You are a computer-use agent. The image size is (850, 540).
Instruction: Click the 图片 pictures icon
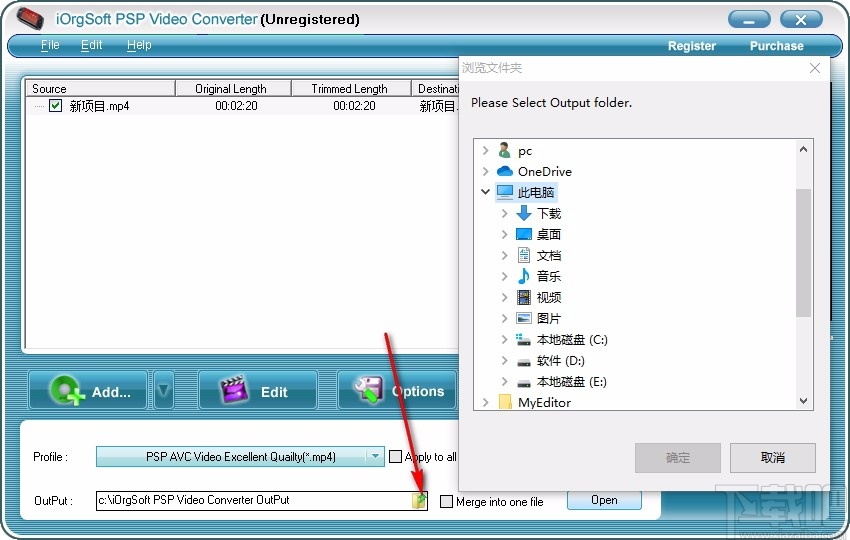click(524, 318)
